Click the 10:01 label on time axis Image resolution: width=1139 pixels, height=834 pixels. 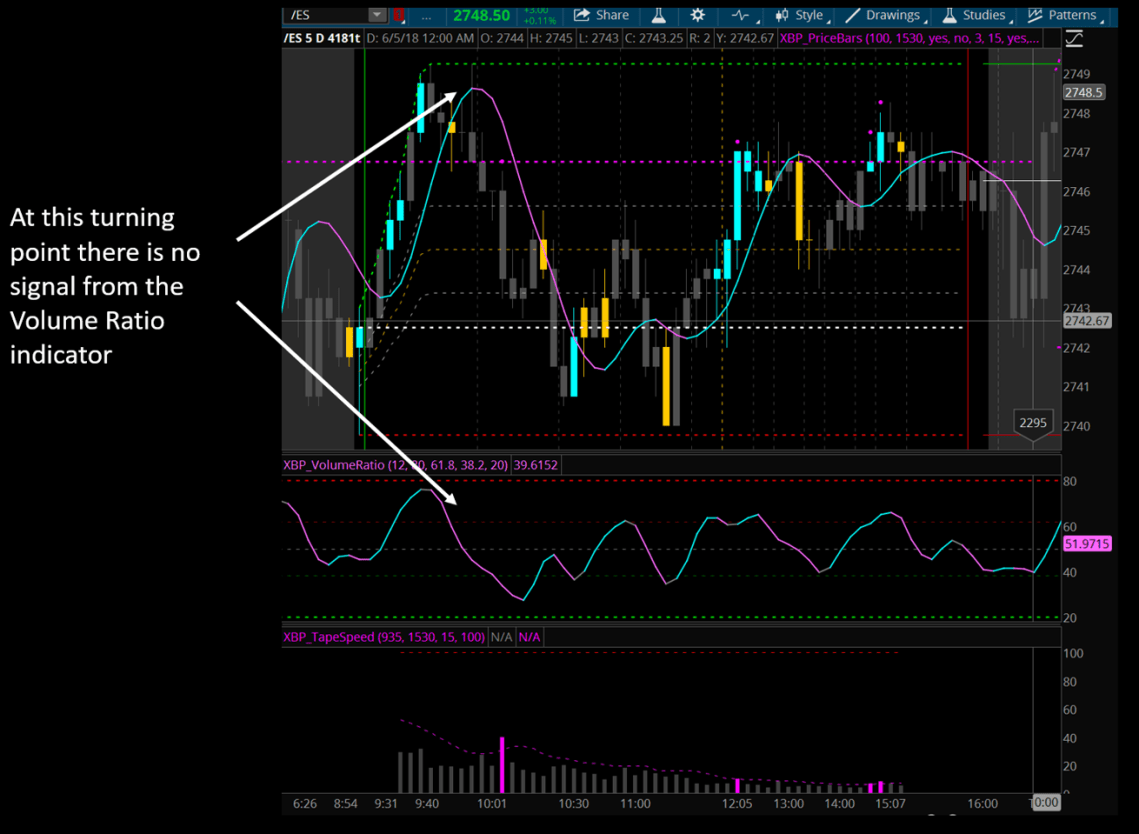click(x=492, y=803)
